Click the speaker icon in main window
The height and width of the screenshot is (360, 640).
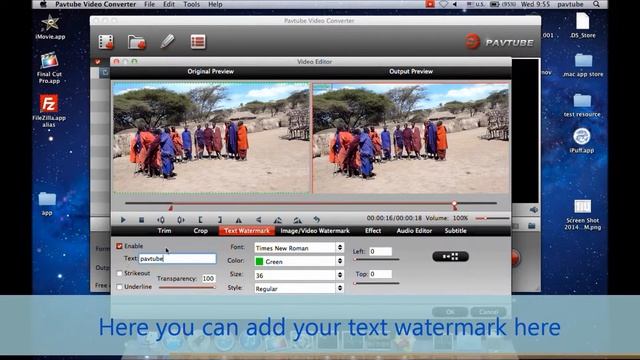coord(533,210)
